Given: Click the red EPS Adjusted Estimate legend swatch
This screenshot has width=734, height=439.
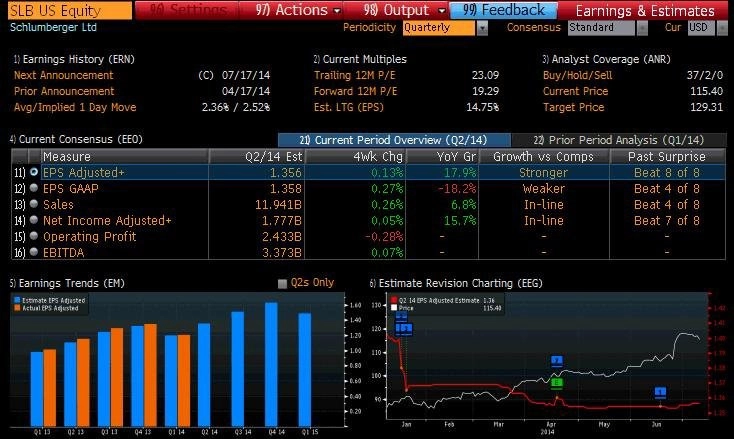Looking at the screenshot, I should point(394,300).
